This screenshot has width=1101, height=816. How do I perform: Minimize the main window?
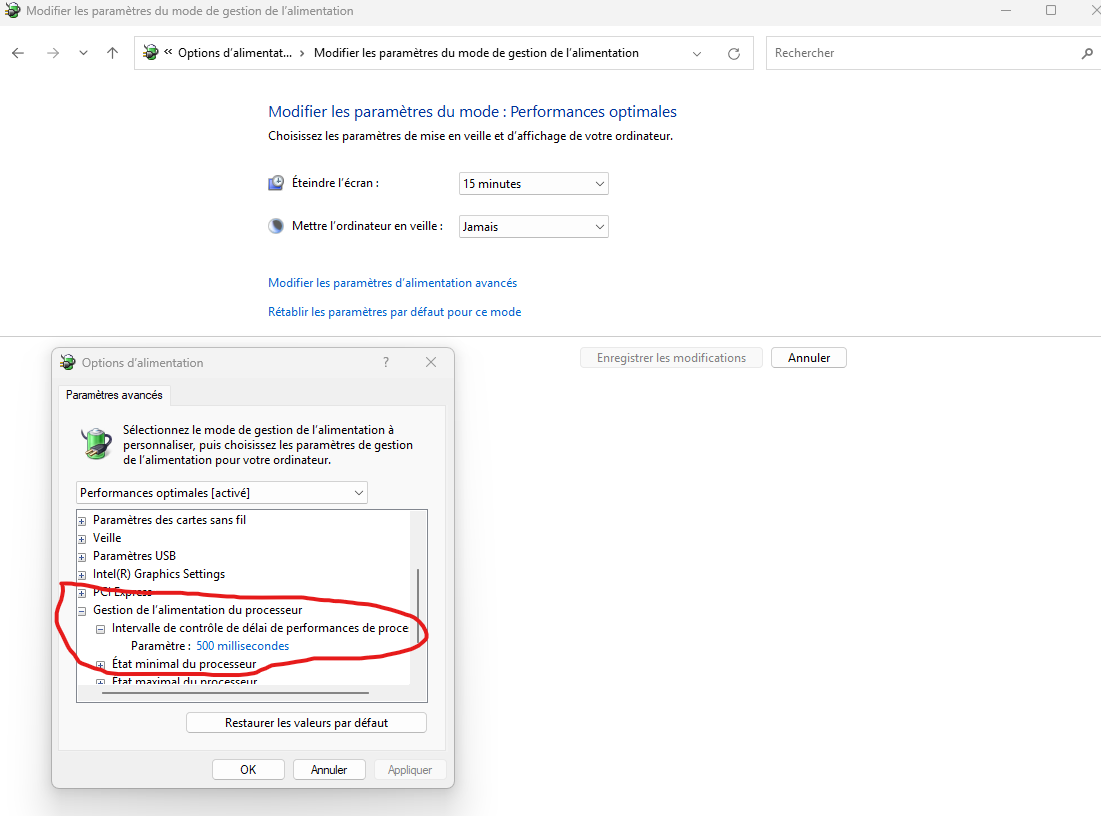tap(1006, 11)
